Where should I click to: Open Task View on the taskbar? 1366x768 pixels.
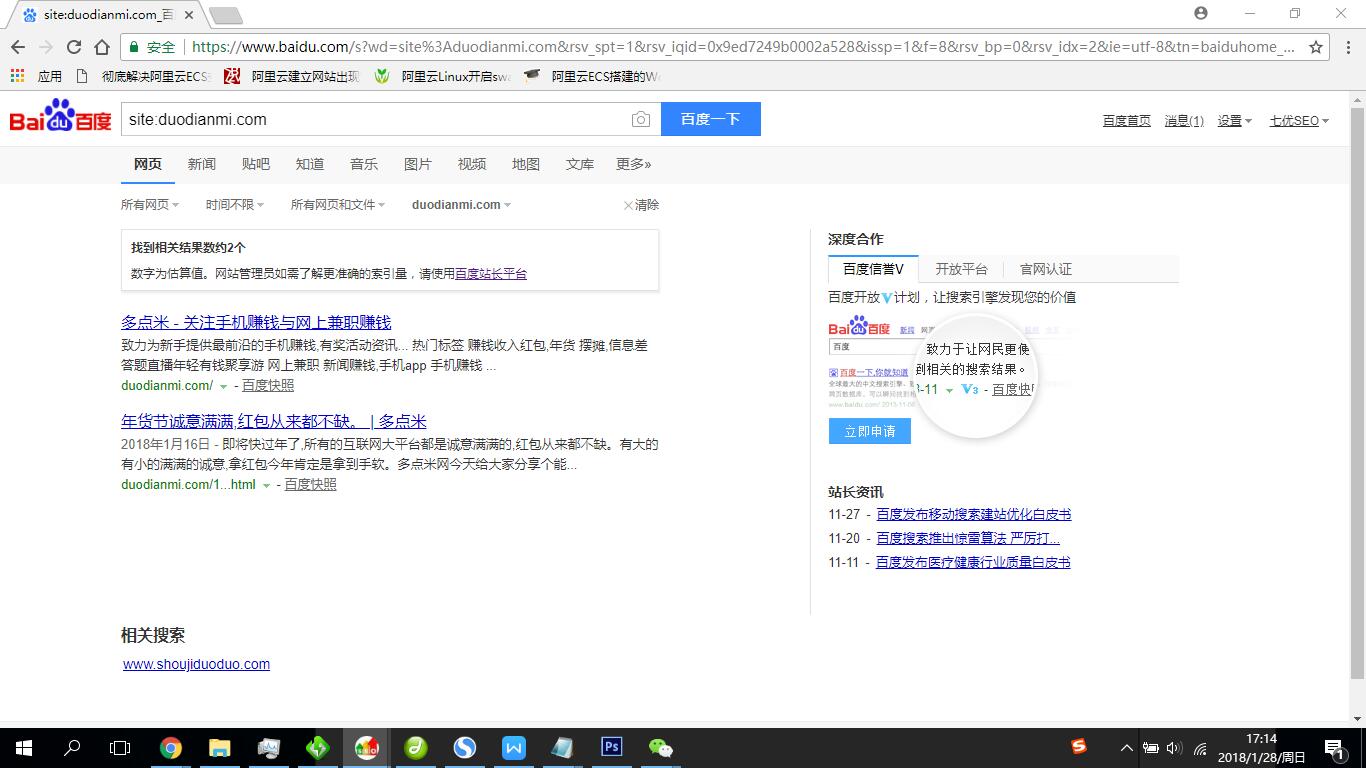coord(120,747)
